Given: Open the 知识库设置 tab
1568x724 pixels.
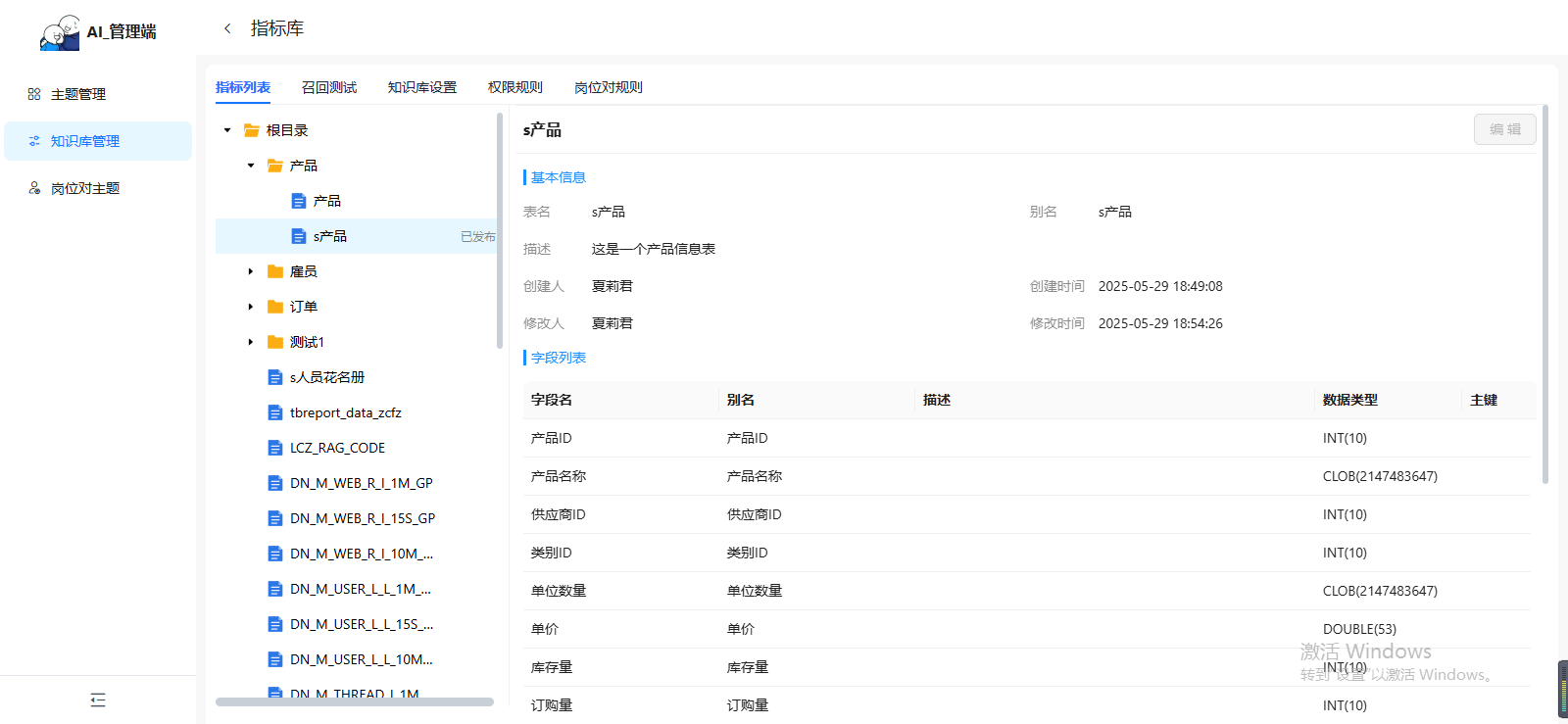Looking at the screenshot, I should point(422,87).
